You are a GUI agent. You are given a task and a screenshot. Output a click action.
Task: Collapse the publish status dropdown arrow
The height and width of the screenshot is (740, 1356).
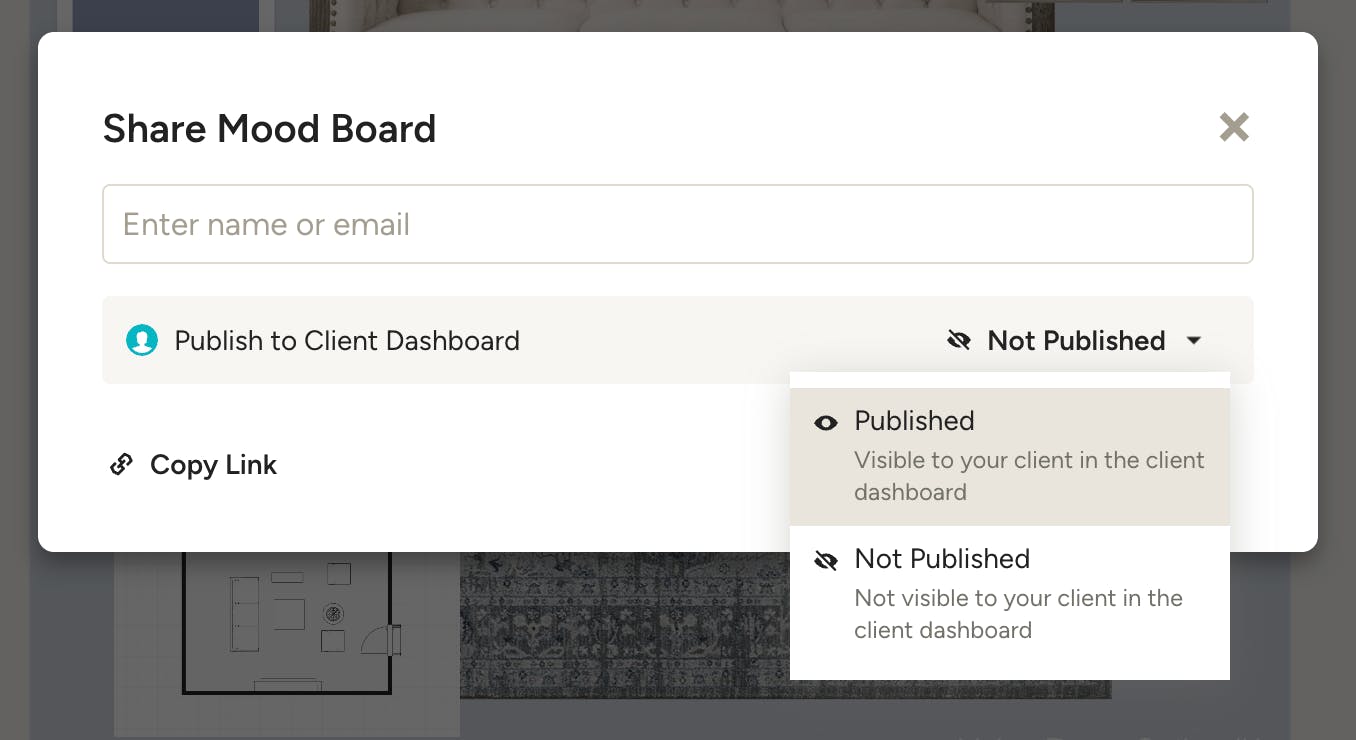(x=1194, y=341)
